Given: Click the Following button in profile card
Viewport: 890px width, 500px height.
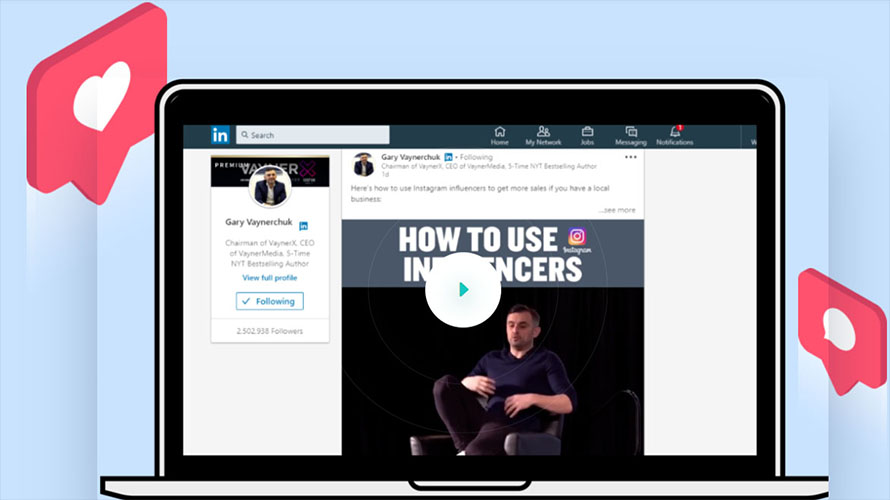Looking at the screenshot, I should [270, 301].
